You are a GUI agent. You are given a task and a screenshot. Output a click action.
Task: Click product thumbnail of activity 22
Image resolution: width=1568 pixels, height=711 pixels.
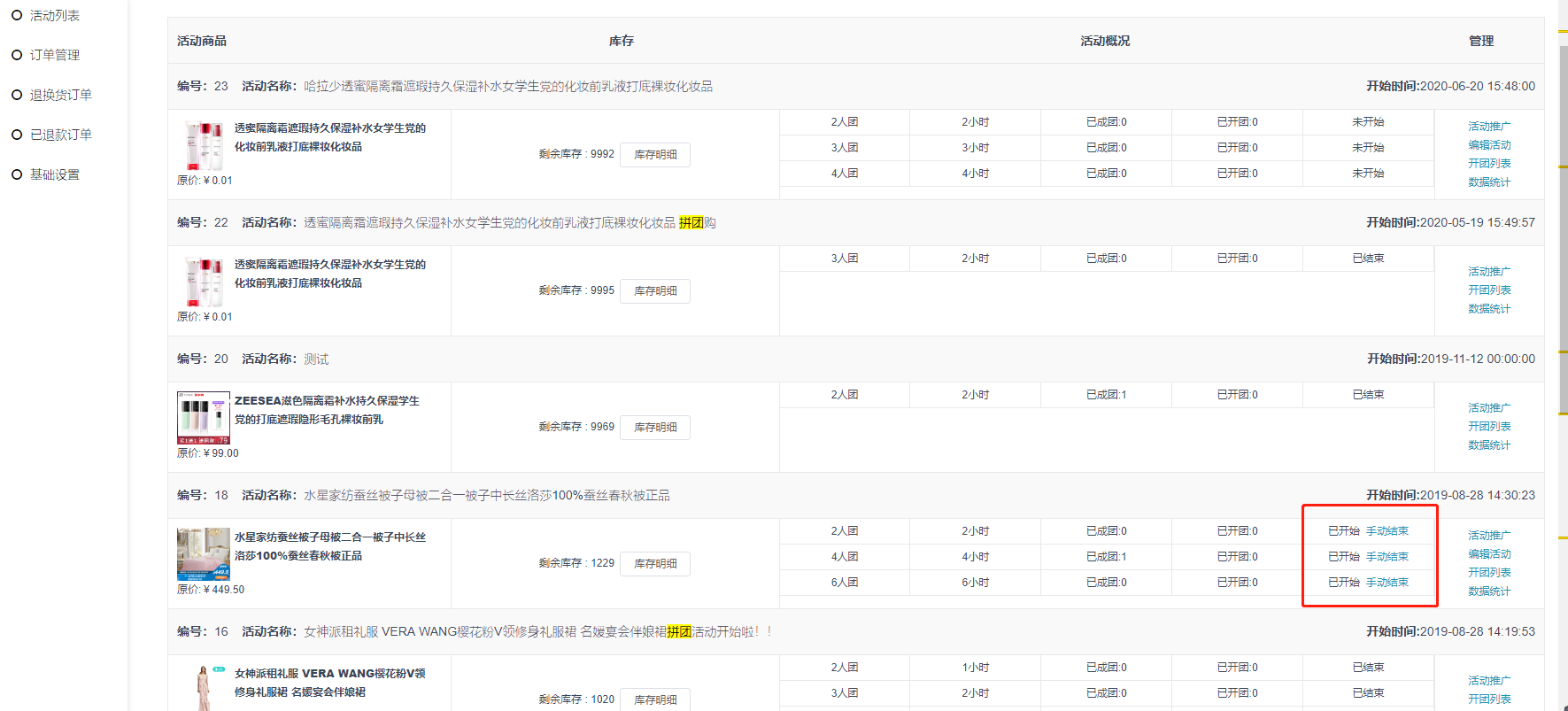tap(204, 282)
